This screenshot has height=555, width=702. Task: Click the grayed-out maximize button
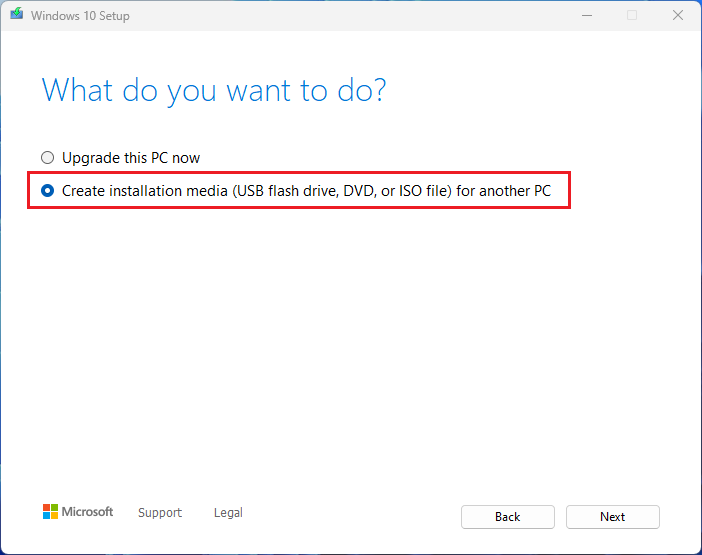(x=632, y=16)
